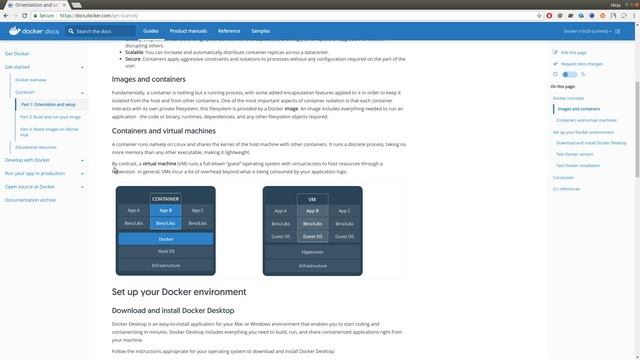
Task: Open the Product manuals tab
Action: click(188, 31)
